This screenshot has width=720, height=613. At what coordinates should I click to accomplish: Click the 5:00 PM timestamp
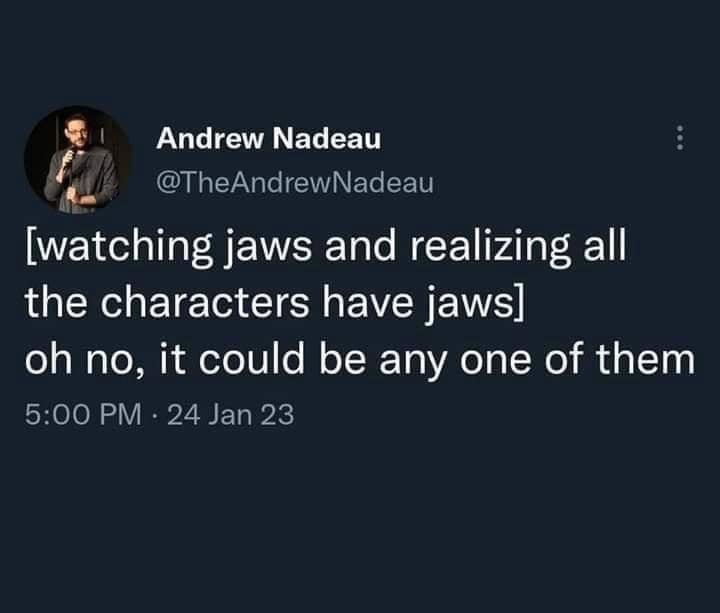coord(83,414)
